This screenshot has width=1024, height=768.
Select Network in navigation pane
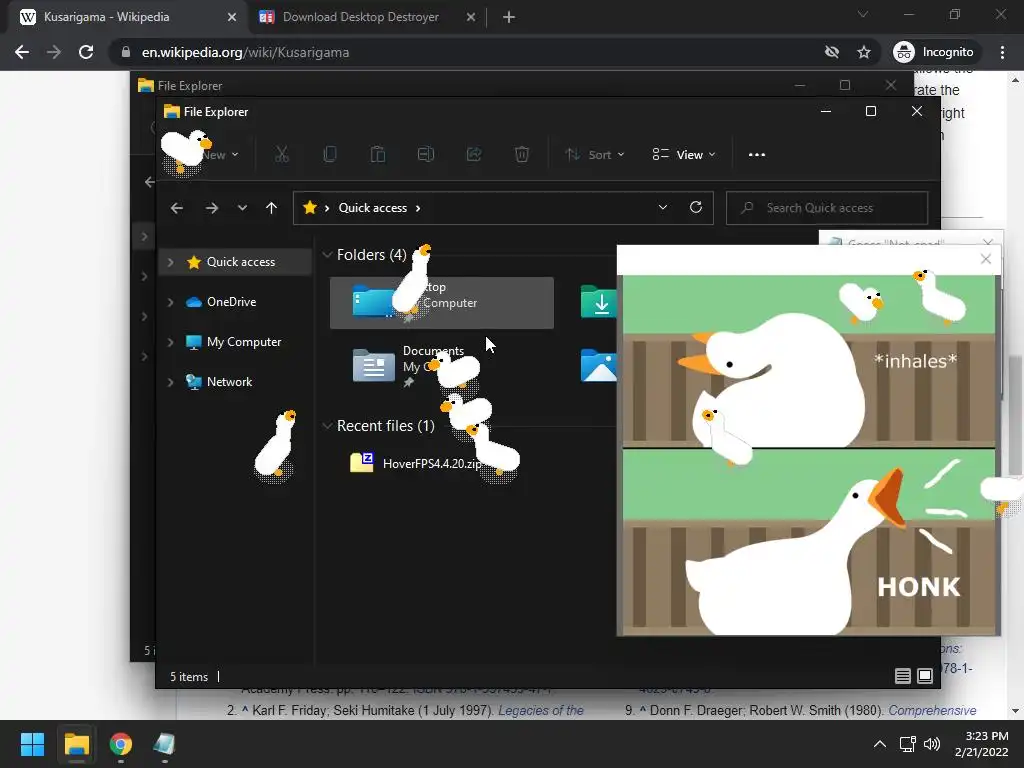[x=229, y=381]
